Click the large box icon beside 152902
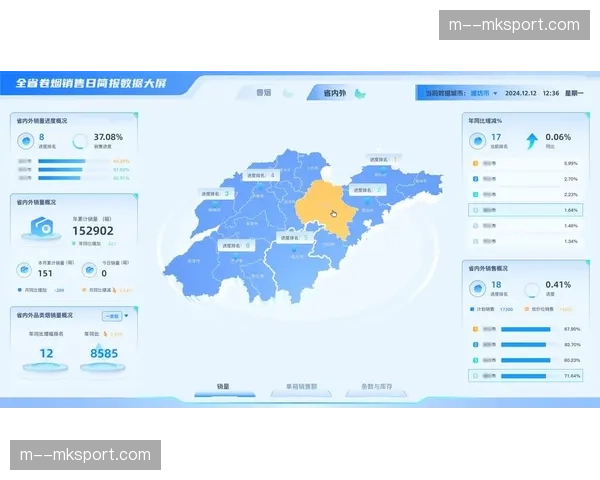This screenshot has height=480, width=600. tap(41, 228)
